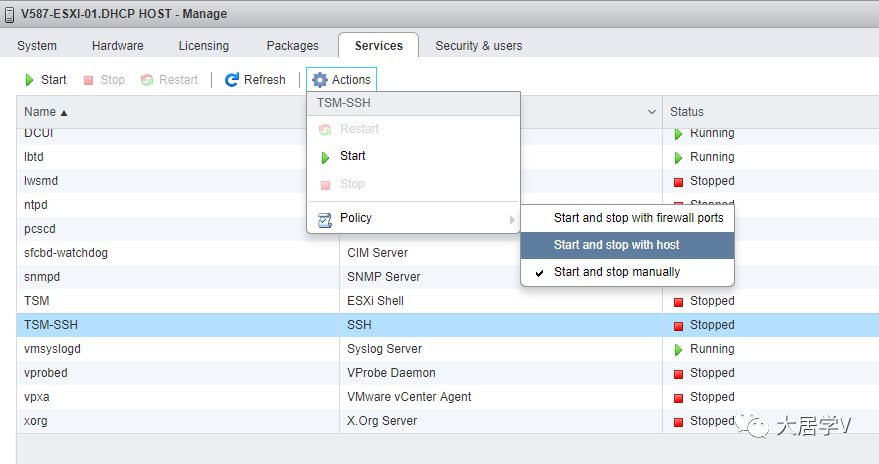The height and width of the screenshot is (464, 879).
Task: Select the sfcbd-watchdog service row
Action: [x=170, y=253]
